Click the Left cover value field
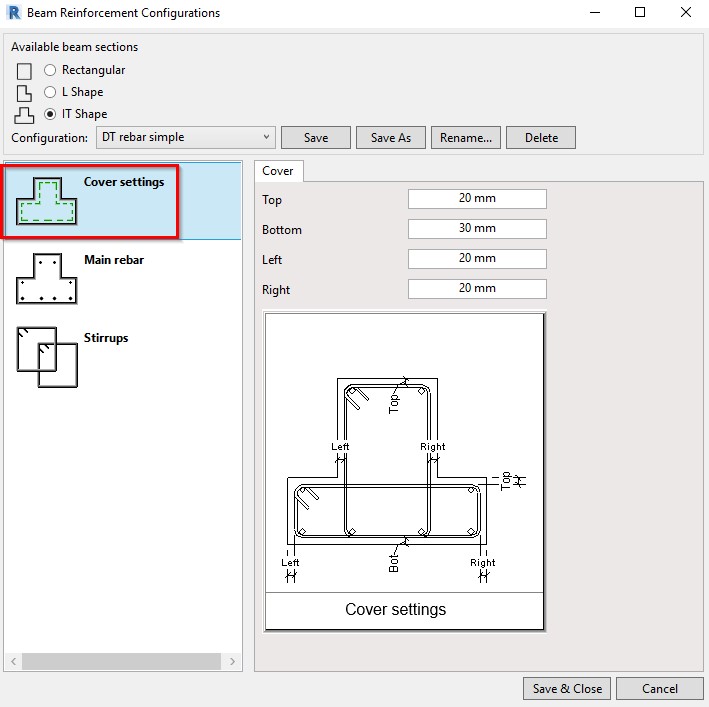709x707 pixels. pos(477,259)
